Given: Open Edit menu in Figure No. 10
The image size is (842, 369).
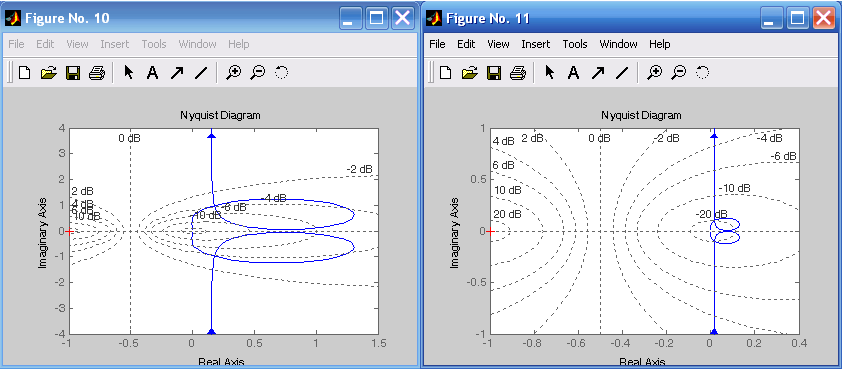Looking at the screenshot, I should point(45,45).
